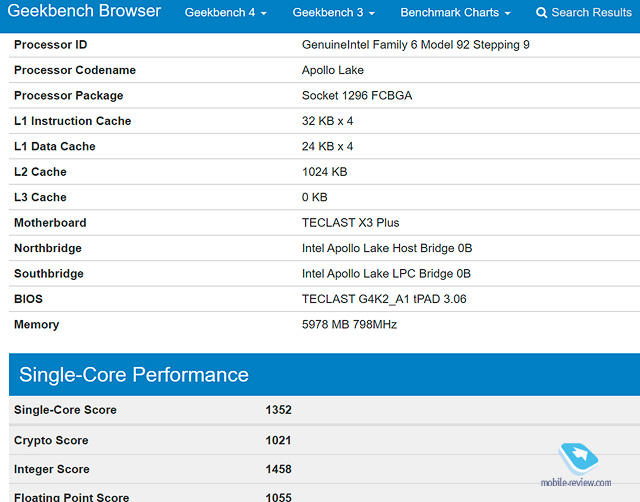This screenshot has width=640, height=502.
Task: Click the Southbridge label
Action: click(49, 273)
